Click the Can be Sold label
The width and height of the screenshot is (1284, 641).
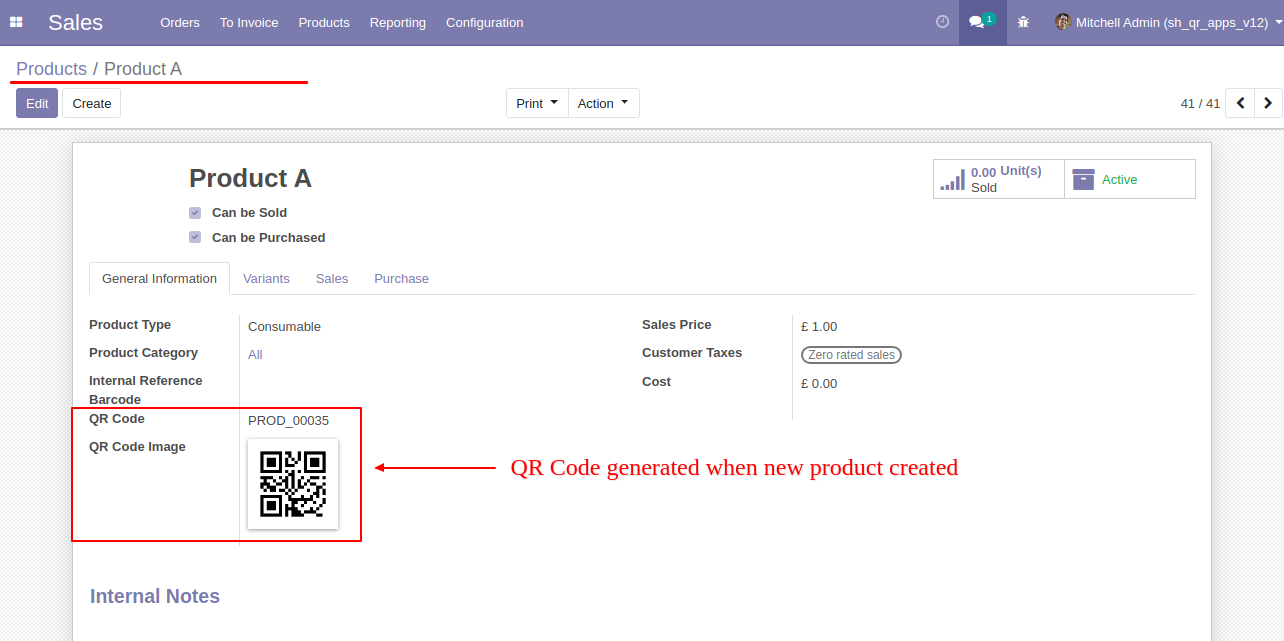pos(249,213)
